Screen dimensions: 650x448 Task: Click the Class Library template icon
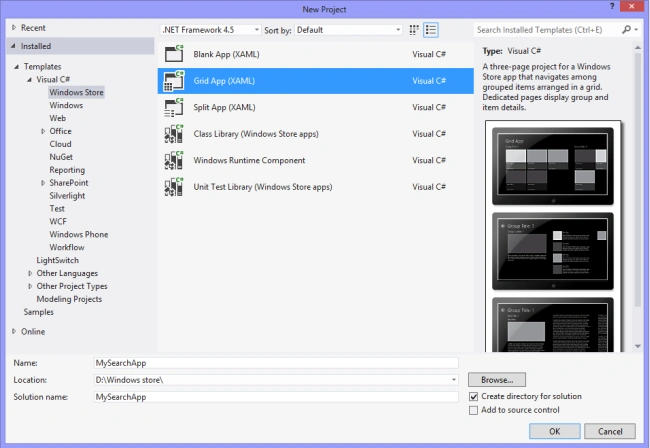coord(174,134)
